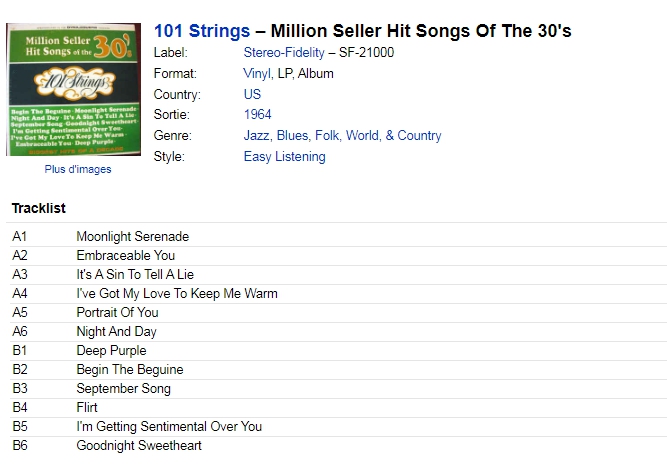Screen dimensions: 667x465
Task: Open the Plus d'images link
Action: [x=78, y=169]
